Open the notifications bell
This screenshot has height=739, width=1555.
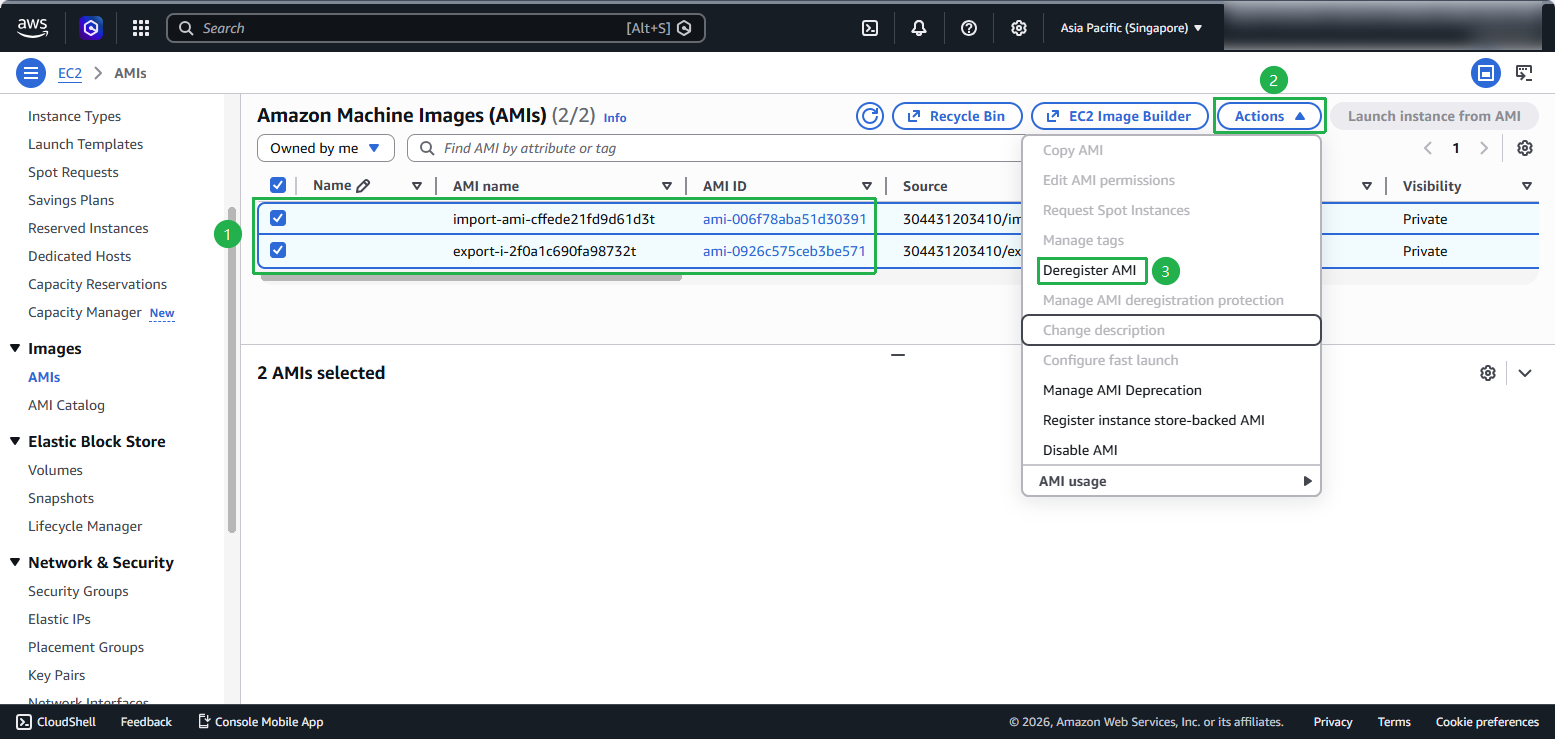(x=919, y=28)
